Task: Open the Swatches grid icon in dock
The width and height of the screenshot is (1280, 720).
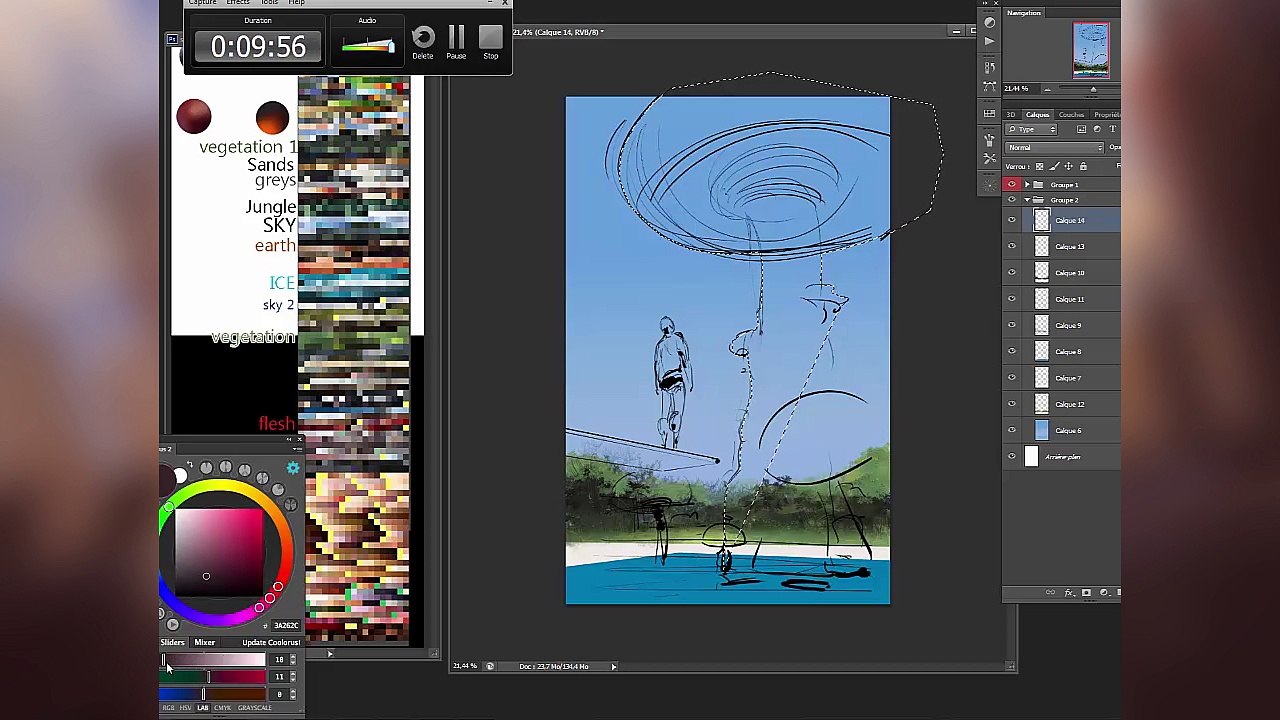Action: click(989, 113)
